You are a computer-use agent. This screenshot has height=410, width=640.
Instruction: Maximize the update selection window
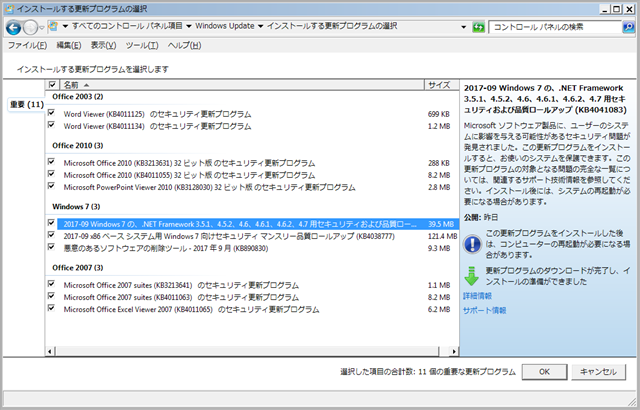[617, 9]
